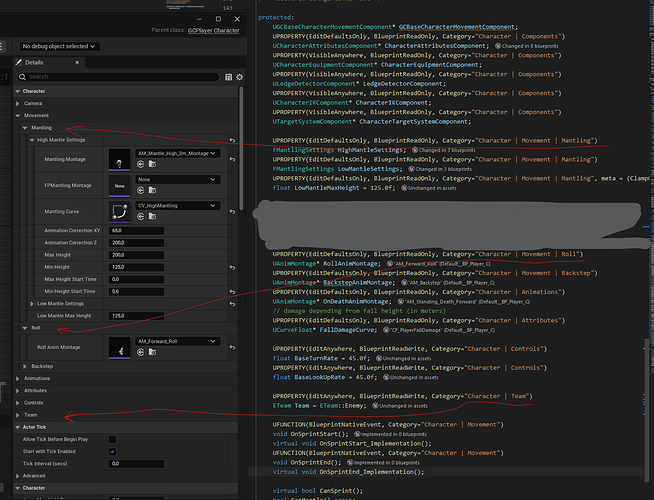Expand the Low Mantle Settings section

pyautogui.click(x=32, y=303)
